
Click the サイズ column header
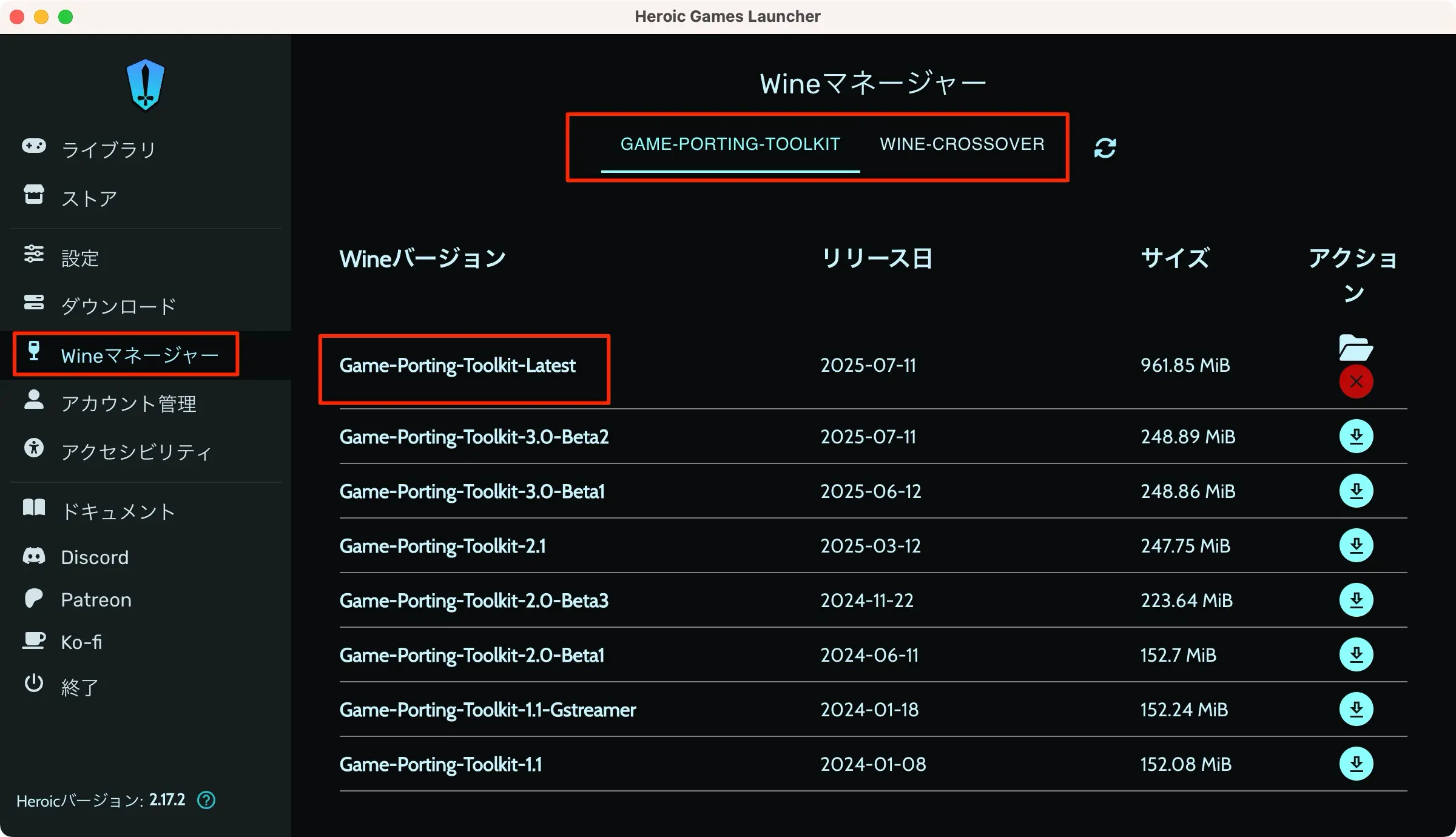1175,258
